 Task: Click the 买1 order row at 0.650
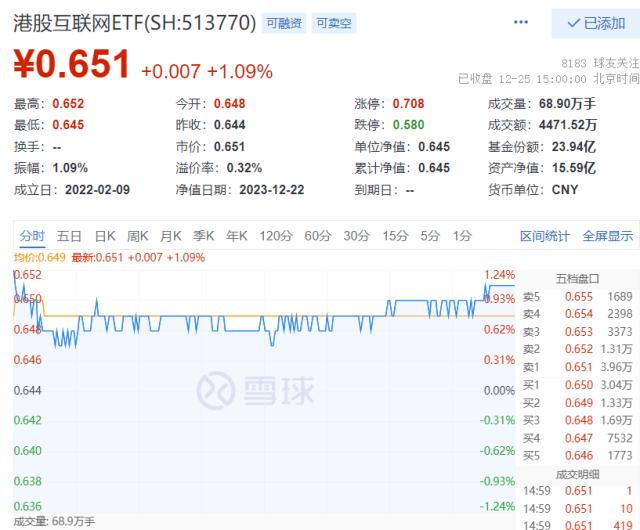577,385
